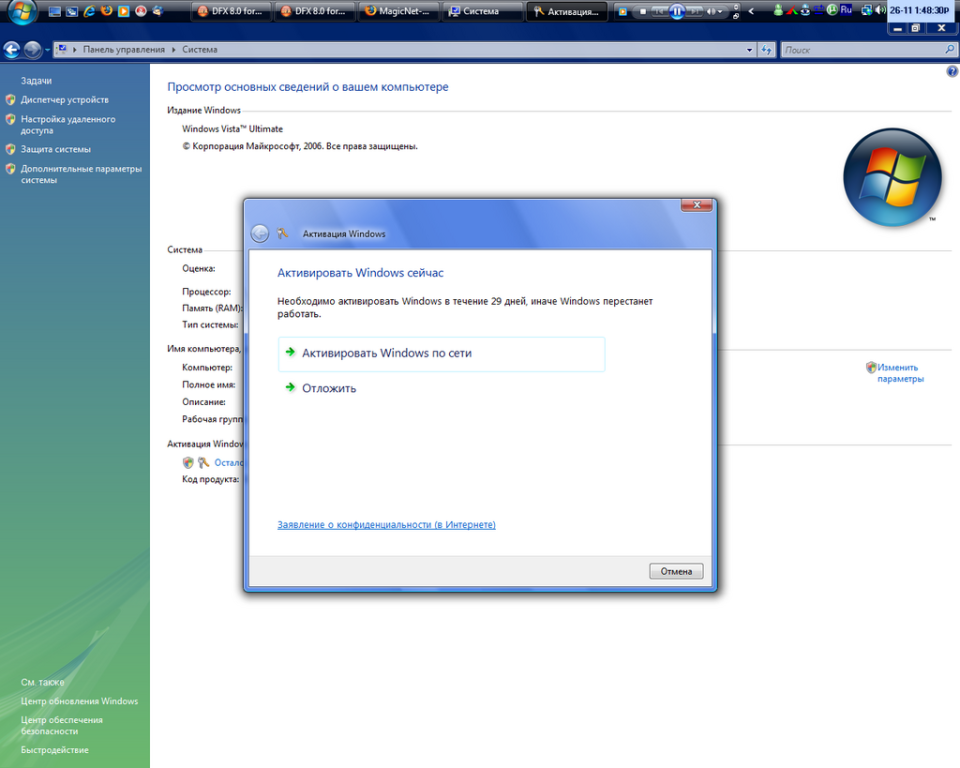Skip to previous track in media toolbar
The image size is (960, 768).
pos(659,11)
